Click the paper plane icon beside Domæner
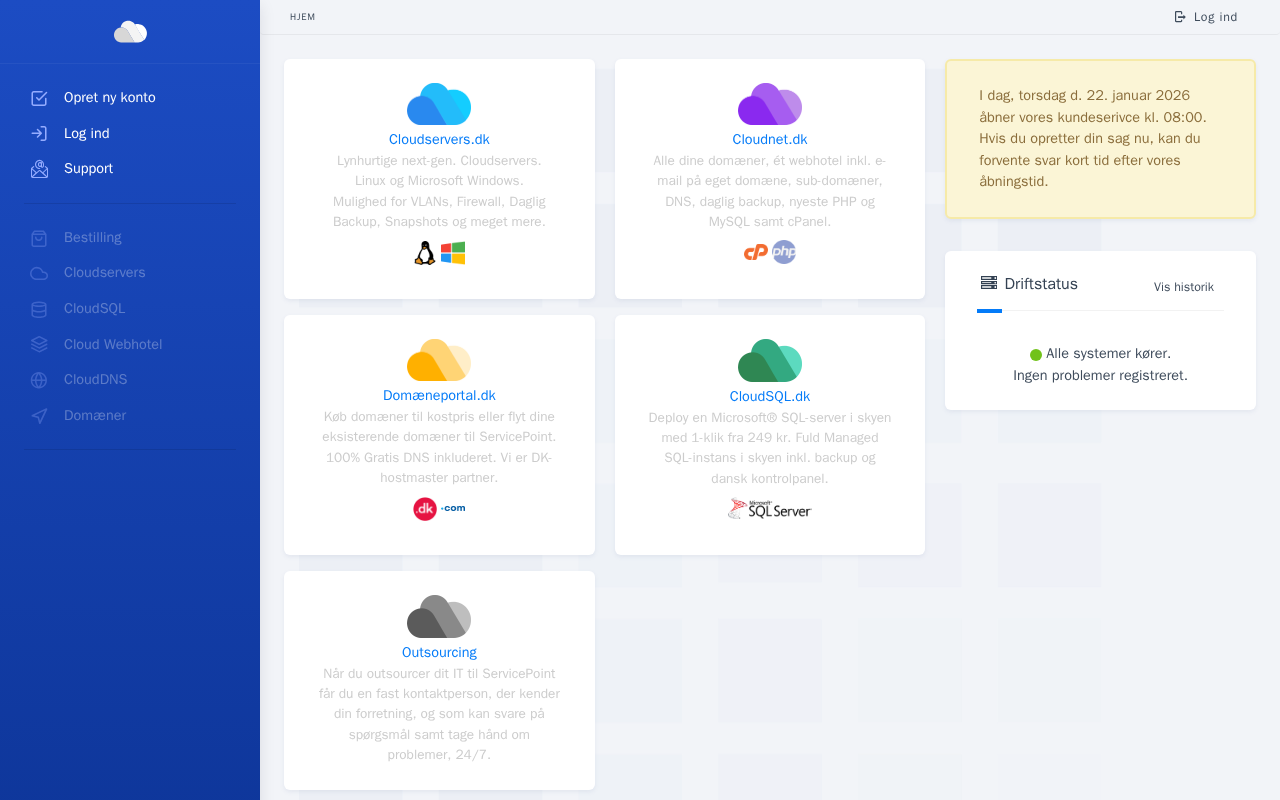Image resolution: width=1280 pixels, height=800 pixels. pyautogui.click(x=39, y=416)
